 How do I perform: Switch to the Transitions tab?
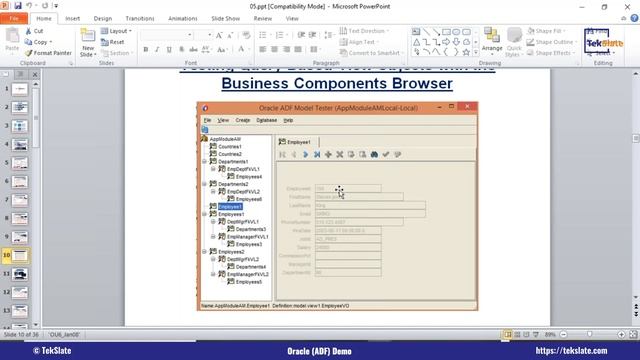tap(140, 18)
